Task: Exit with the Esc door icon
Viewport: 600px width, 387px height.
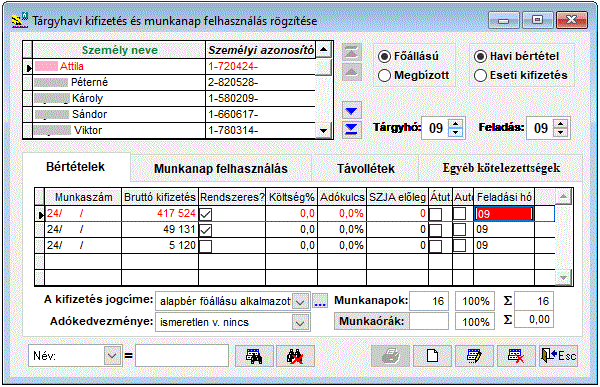Action: tap(558, 356)
